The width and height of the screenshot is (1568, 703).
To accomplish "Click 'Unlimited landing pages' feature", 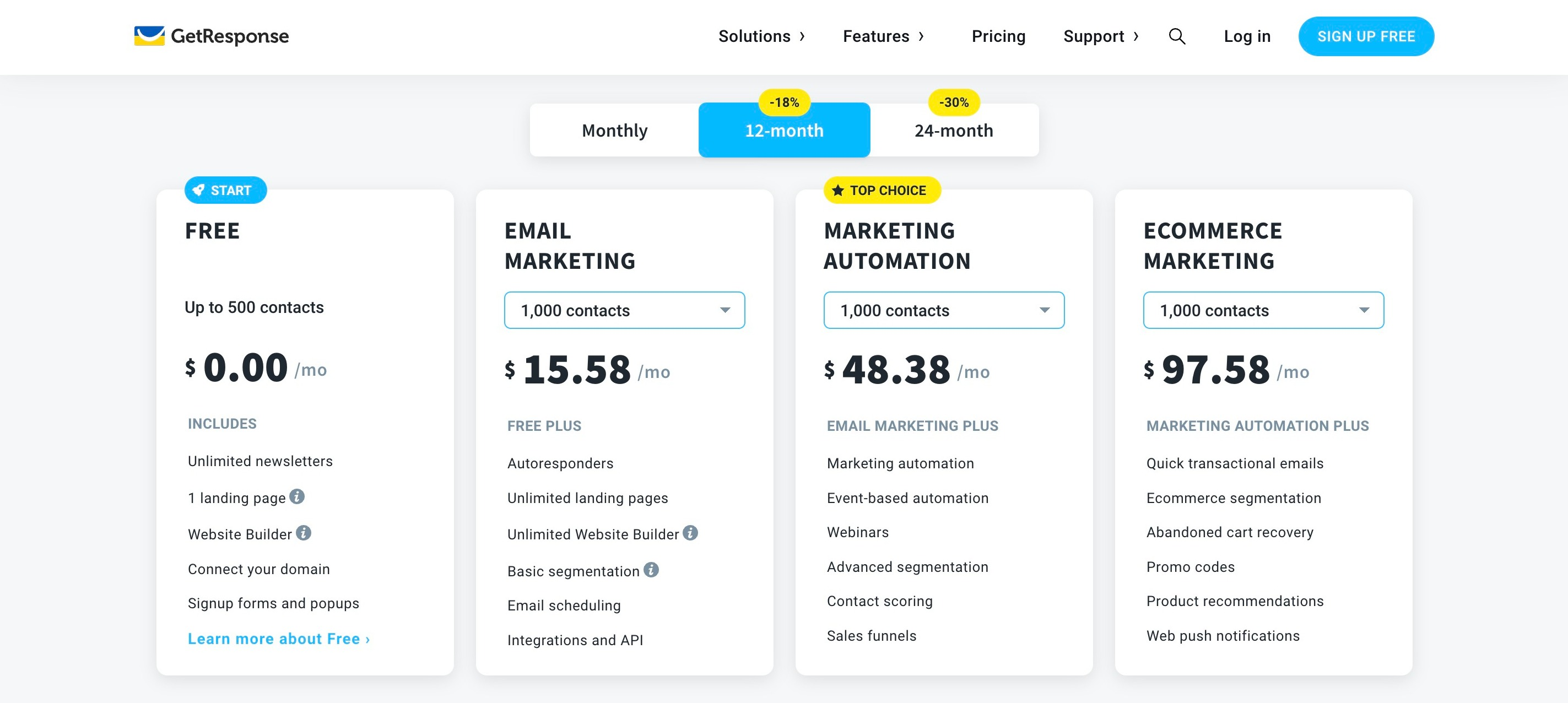I will click(x=588, y=498).
